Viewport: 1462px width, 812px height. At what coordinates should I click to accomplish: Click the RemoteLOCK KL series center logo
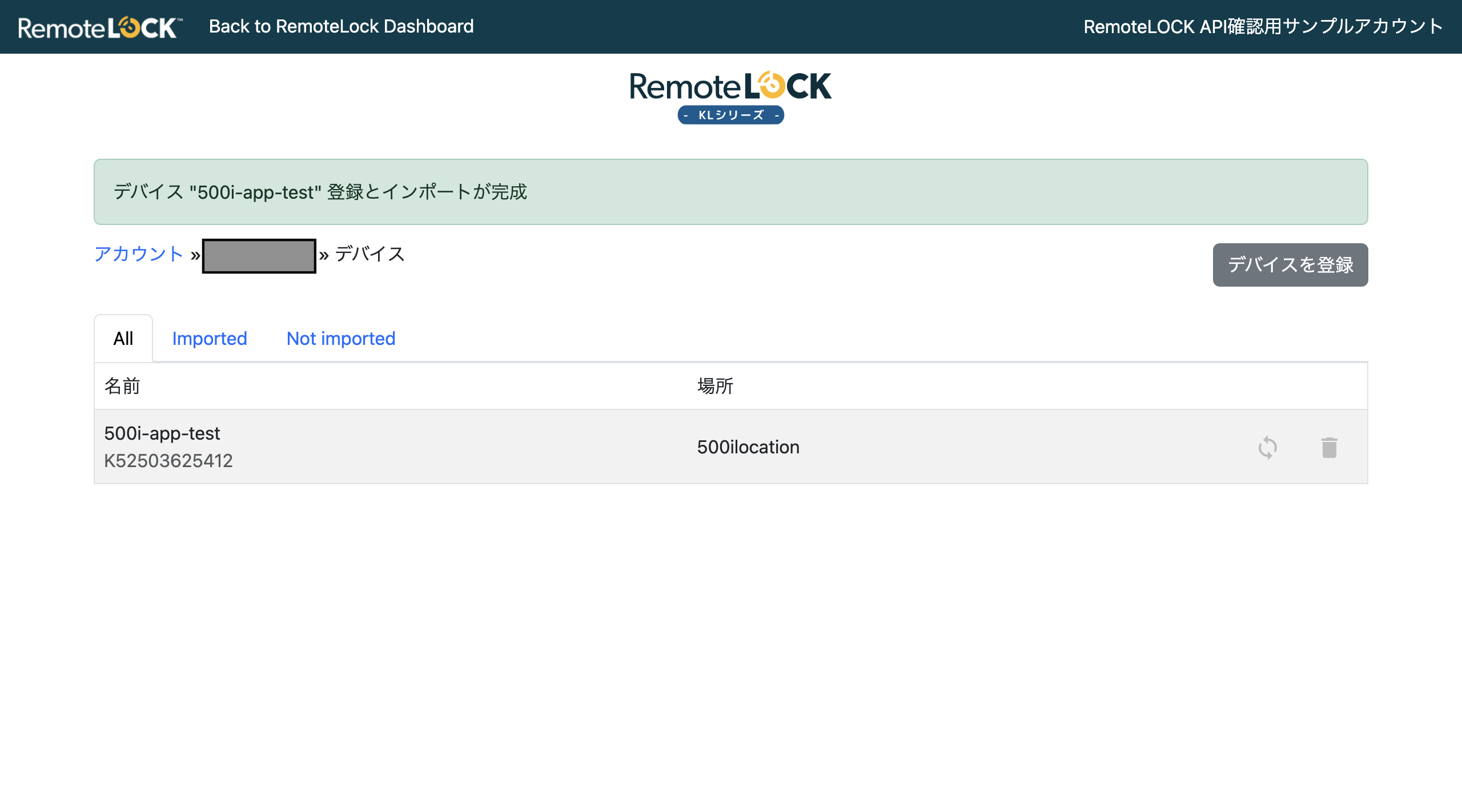[x=730, y=97]
